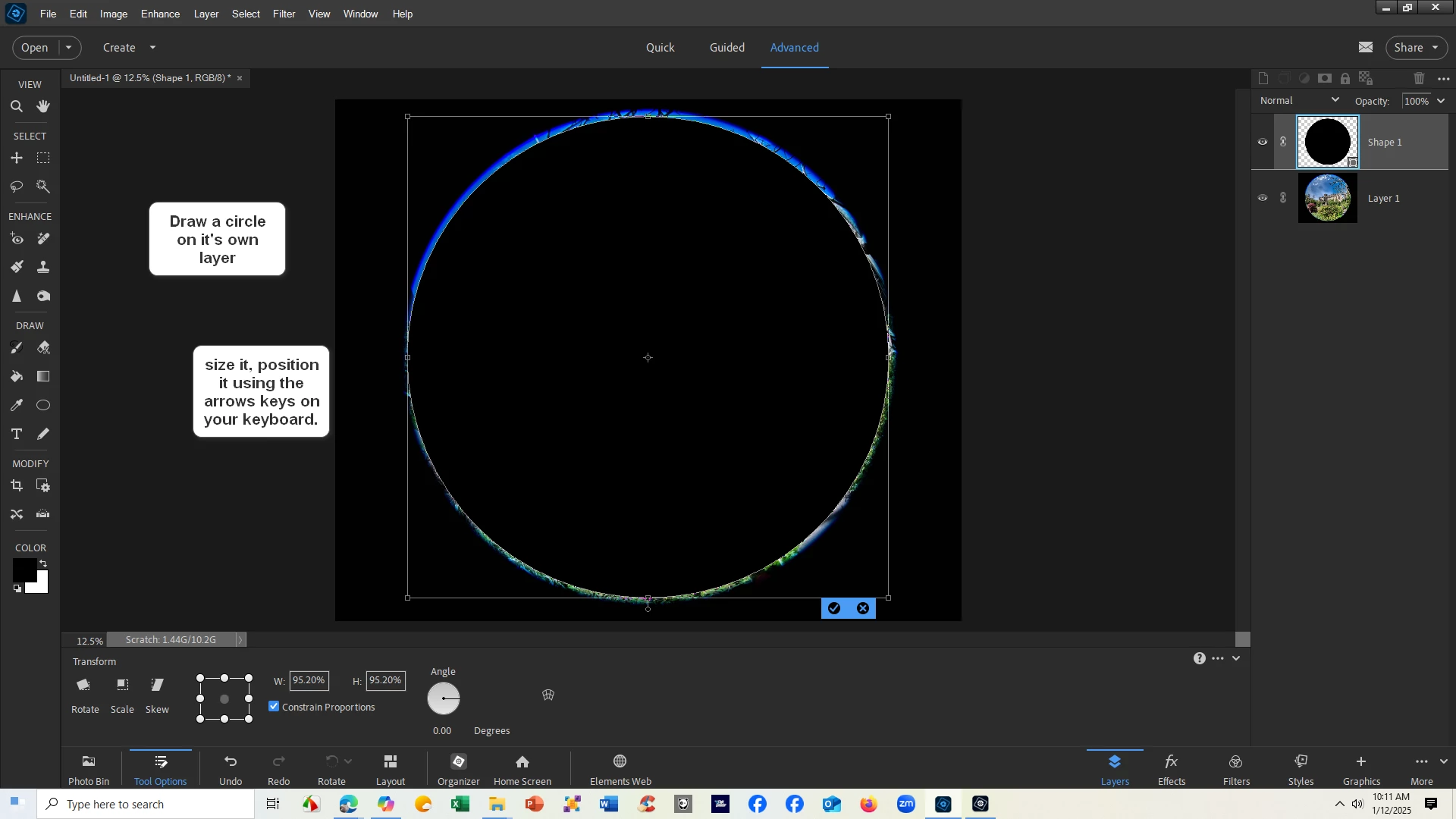Image resolution: width=1456 pixels, height=819 pixels.
Task: Open the Normal blend mode dropdown
Action: pos(1300,101)
